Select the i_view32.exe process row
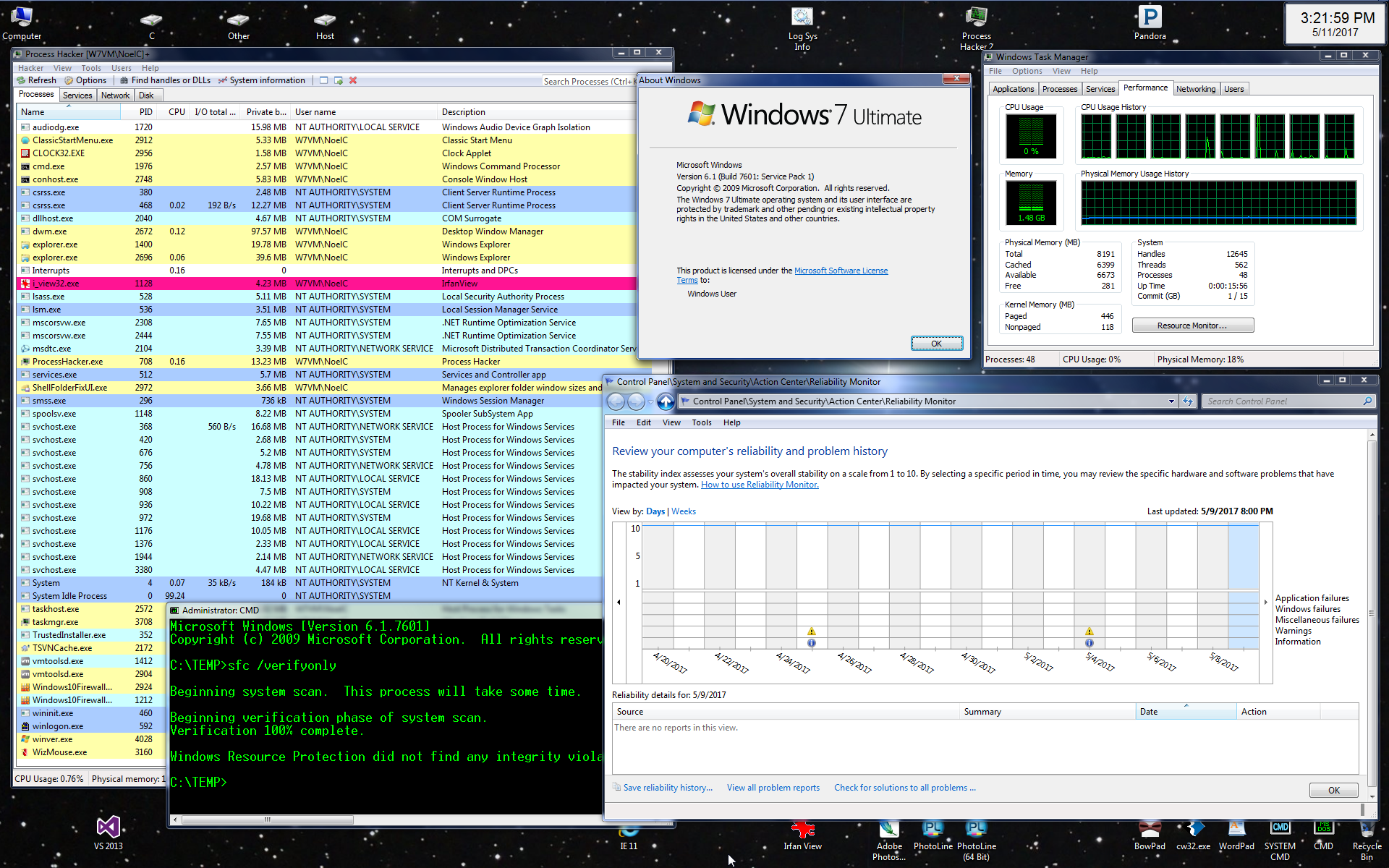The image size is (1389, 868). click(x=327, y=284)
